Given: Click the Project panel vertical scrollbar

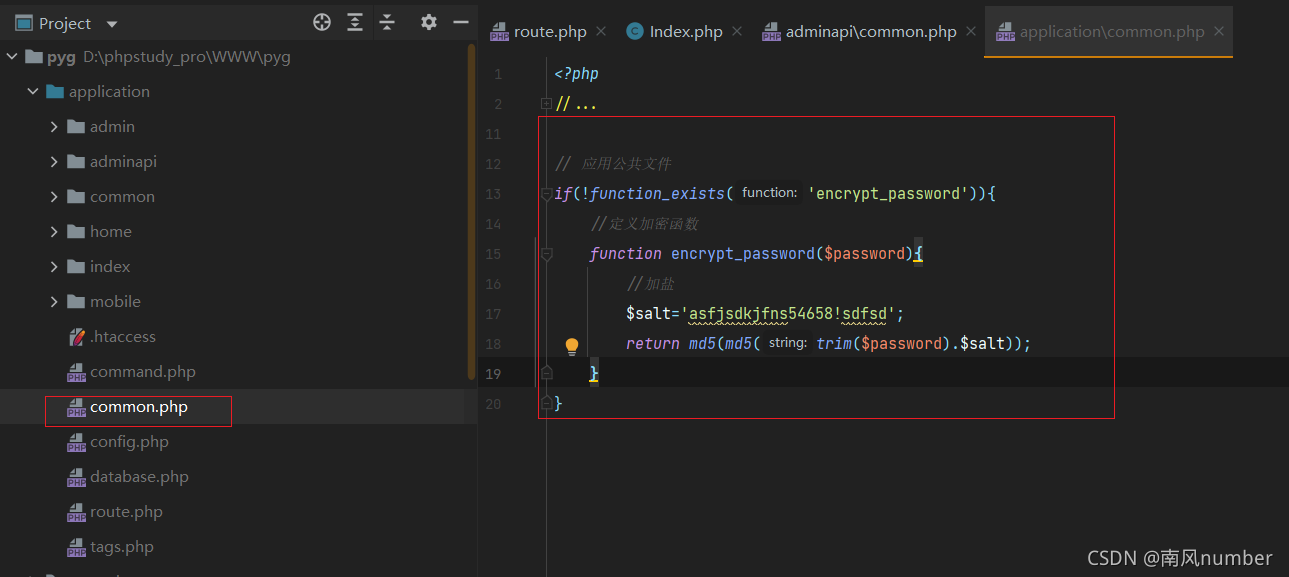Looking at the screenshot, I should pyautogui.click(x=471, y=210).
